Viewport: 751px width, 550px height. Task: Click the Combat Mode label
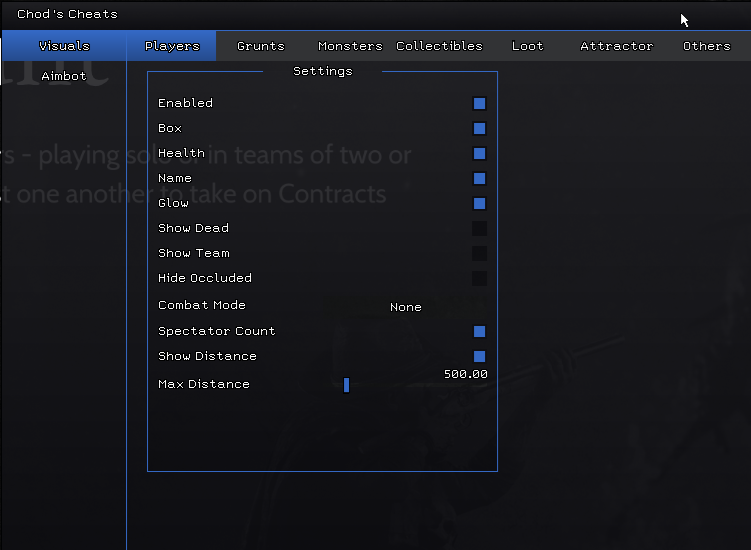pos(202,305)
